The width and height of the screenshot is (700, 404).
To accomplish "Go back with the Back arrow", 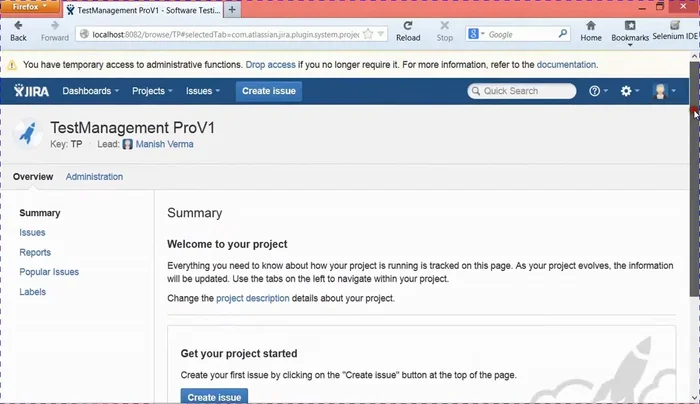I will (x=18, y=31).
